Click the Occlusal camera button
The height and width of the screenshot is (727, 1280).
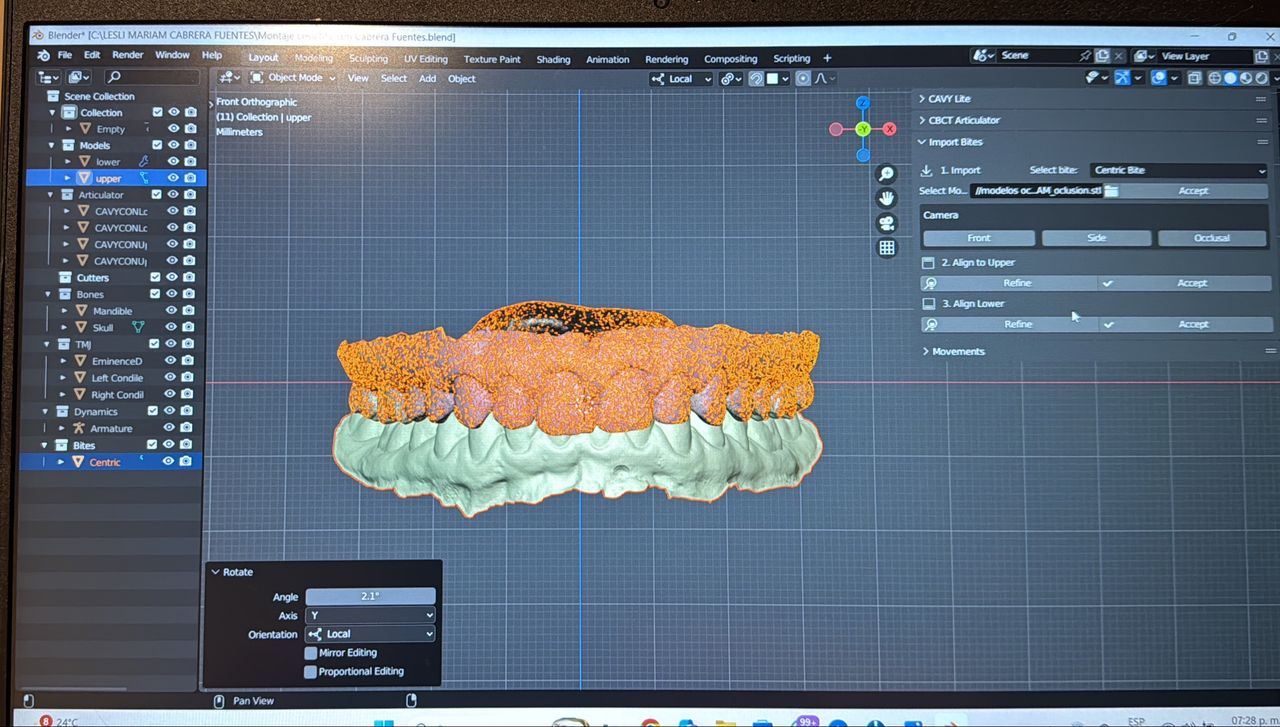click(1212, 238)
